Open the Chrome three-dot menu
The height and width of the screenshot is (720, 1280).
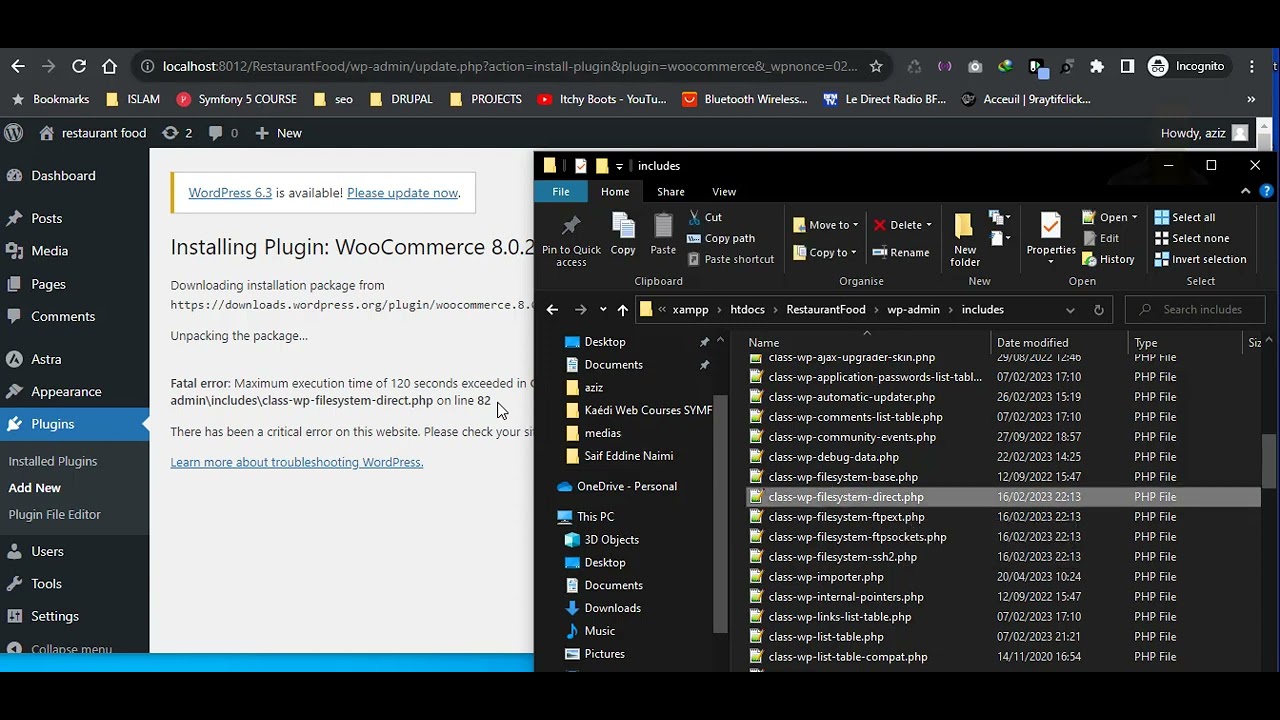pyautogui.click(x=1252, y=66)
